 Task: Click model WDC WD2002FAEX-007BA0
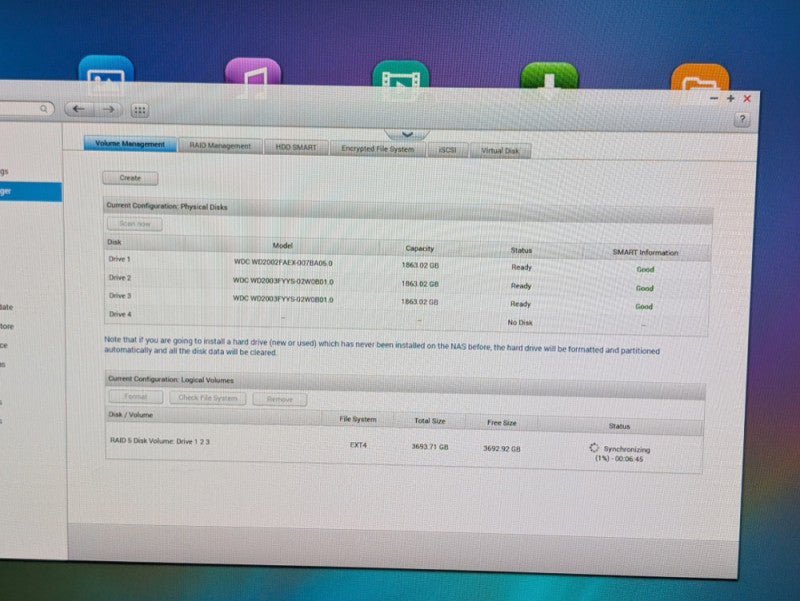(x=283, y=263)
